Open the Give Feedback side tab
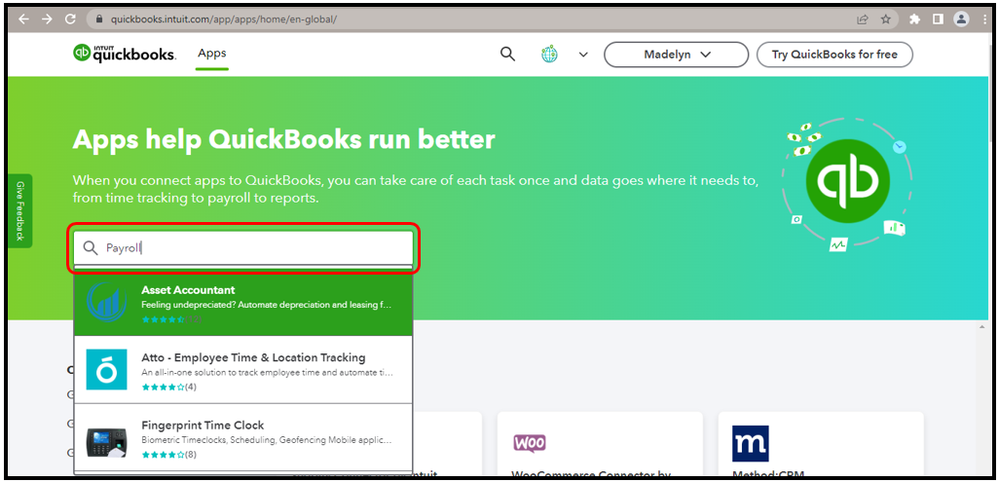This screenshot has height=483, width=999. pyautogui.click(x=20, y=211)
